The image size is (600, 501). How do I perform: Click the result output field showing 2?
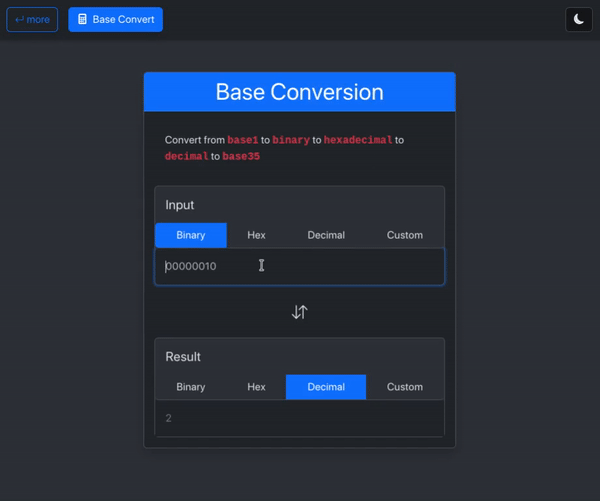click(x=300, y=418)
